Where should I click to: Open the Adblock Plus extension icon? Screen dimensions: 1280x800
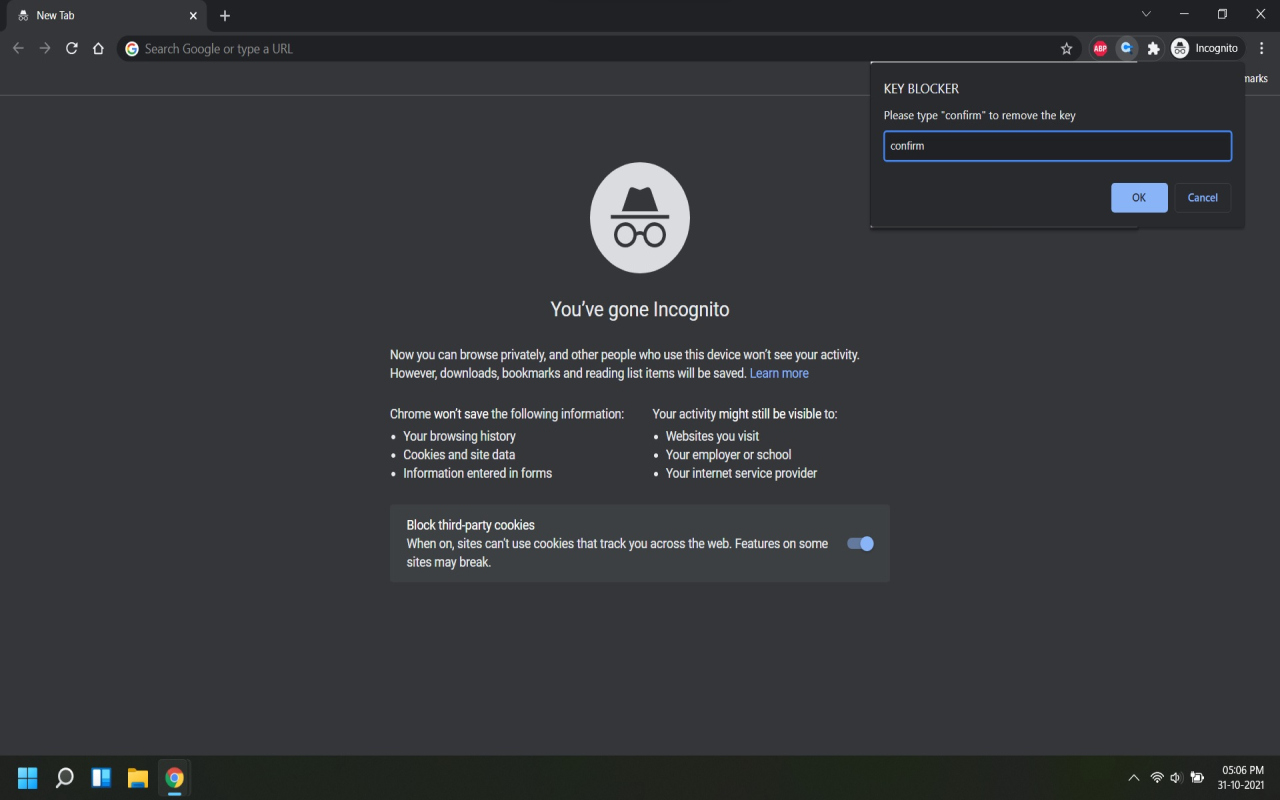[1100, 48]
